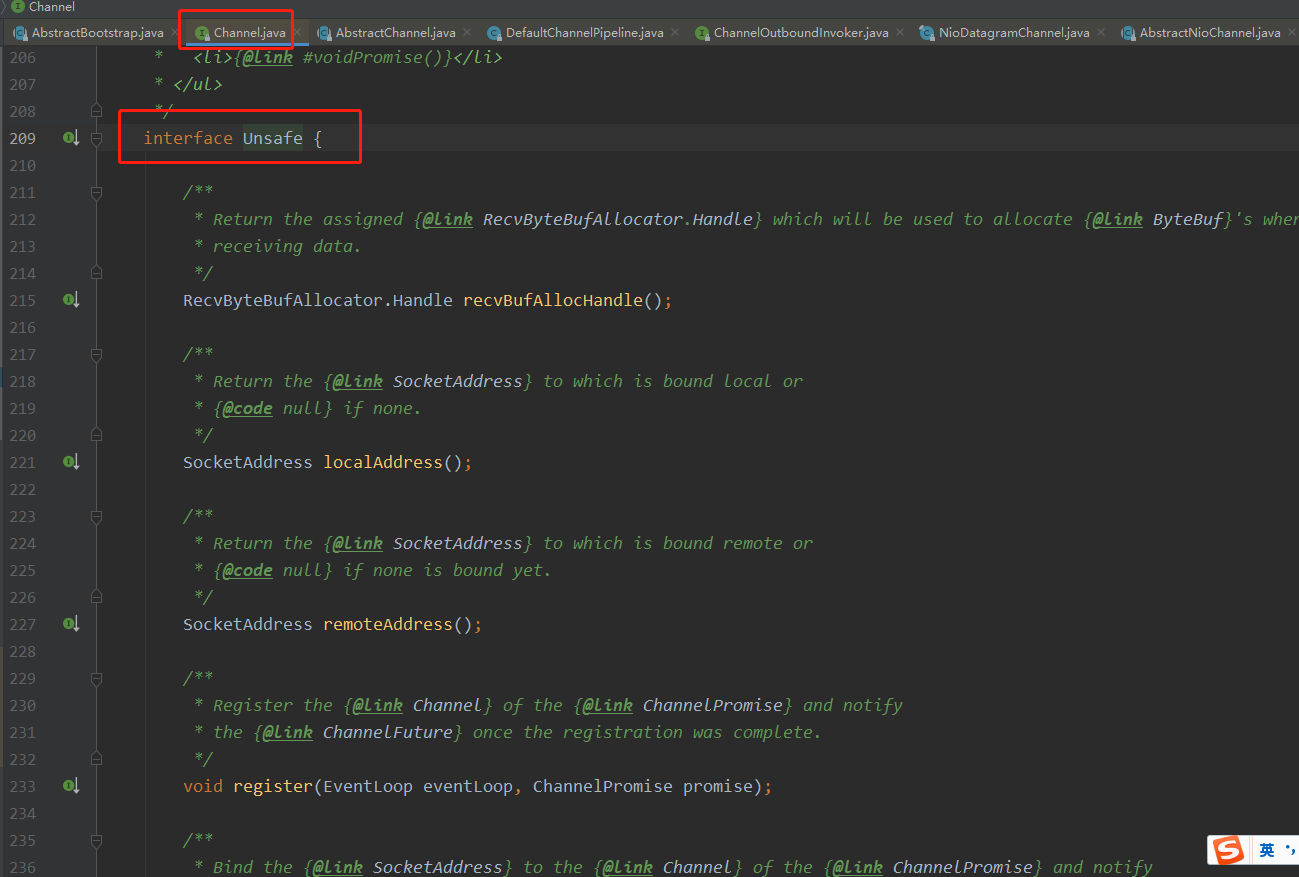The height and width of the screenshot is (877, 1299).
Task: Click implemented-marker gutter icon on line 209
Action: [71, 138]
